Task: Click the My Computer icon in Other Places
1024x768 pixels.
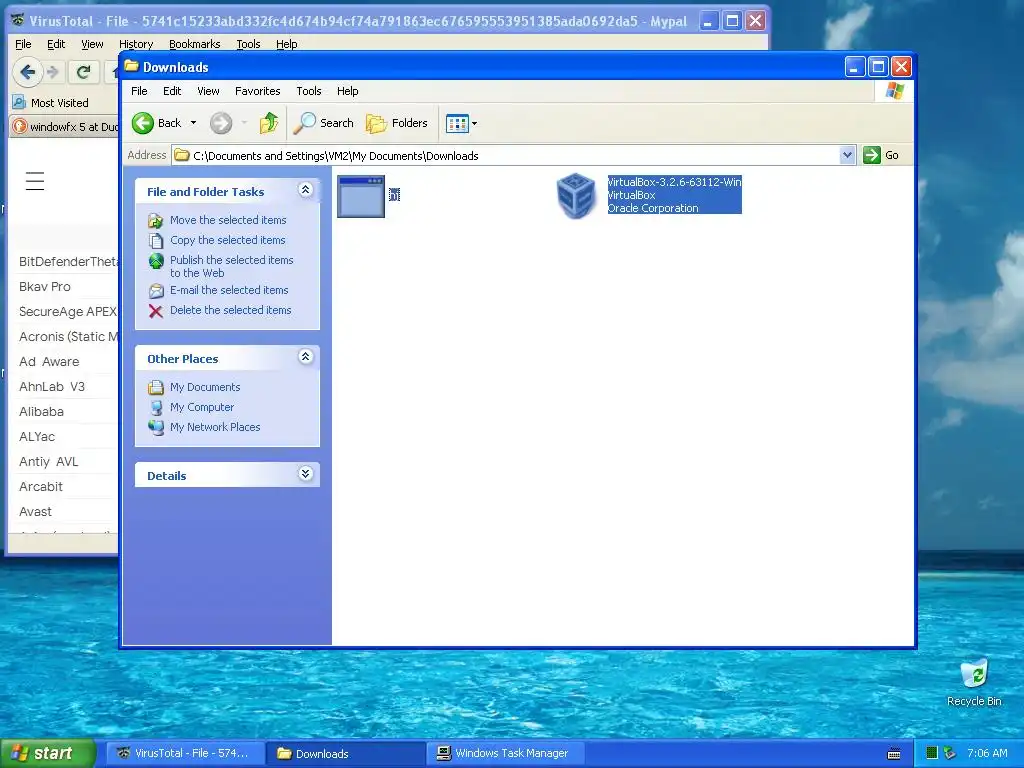Action: coord(155,408)
